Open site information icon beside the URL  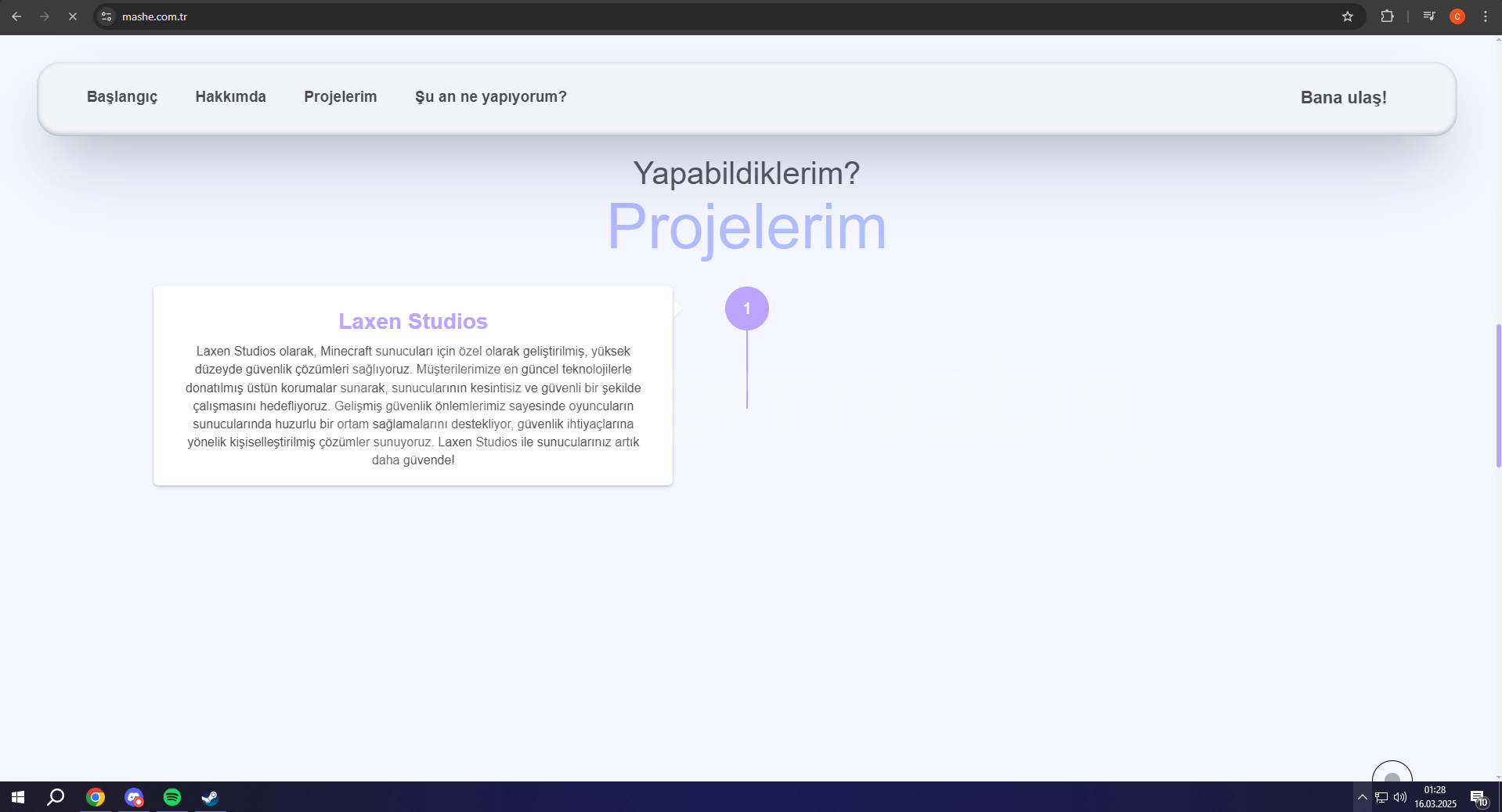point(107,16)
